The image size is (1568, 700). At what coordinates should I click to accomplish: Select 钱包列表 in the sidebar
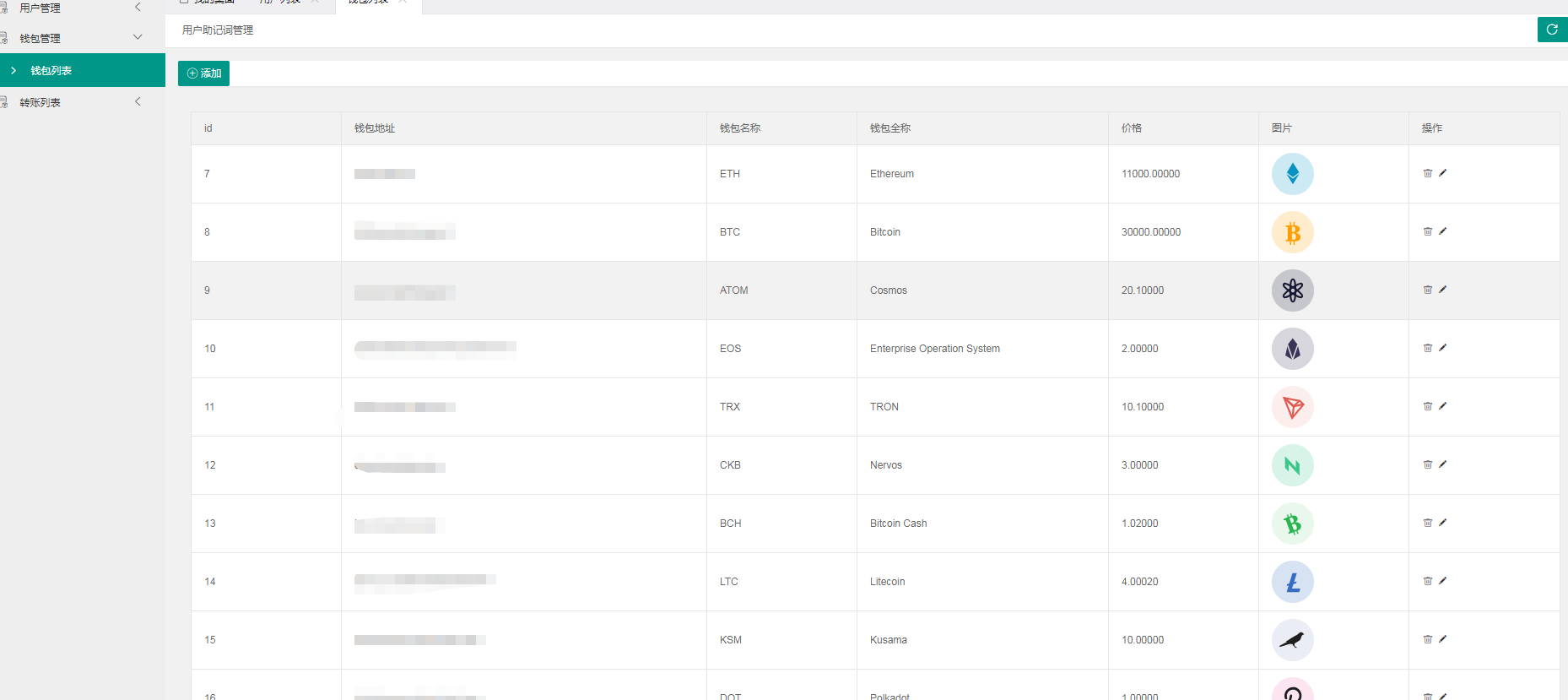(x=51, y=70)
